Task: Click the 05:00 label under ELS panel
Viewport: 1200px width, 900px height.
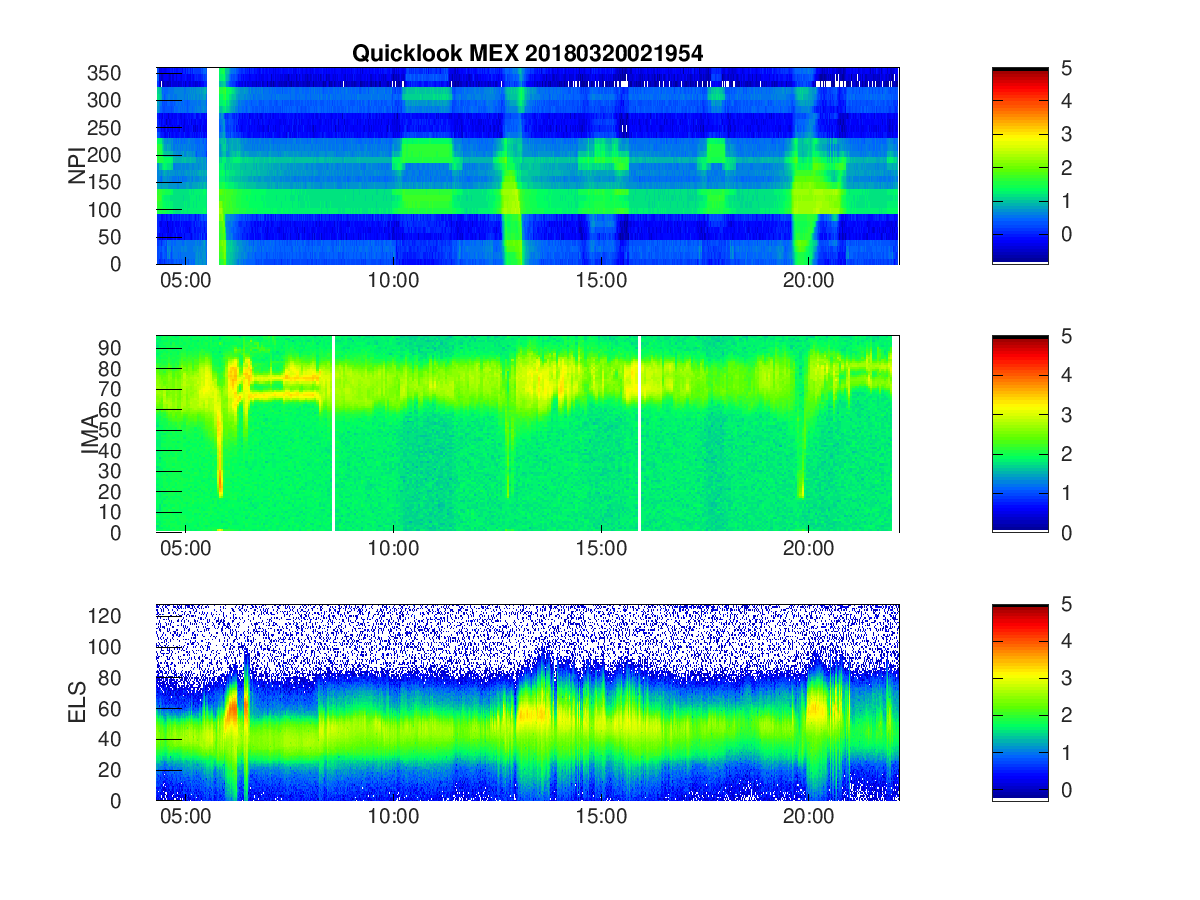Action: tap(186, 817)
